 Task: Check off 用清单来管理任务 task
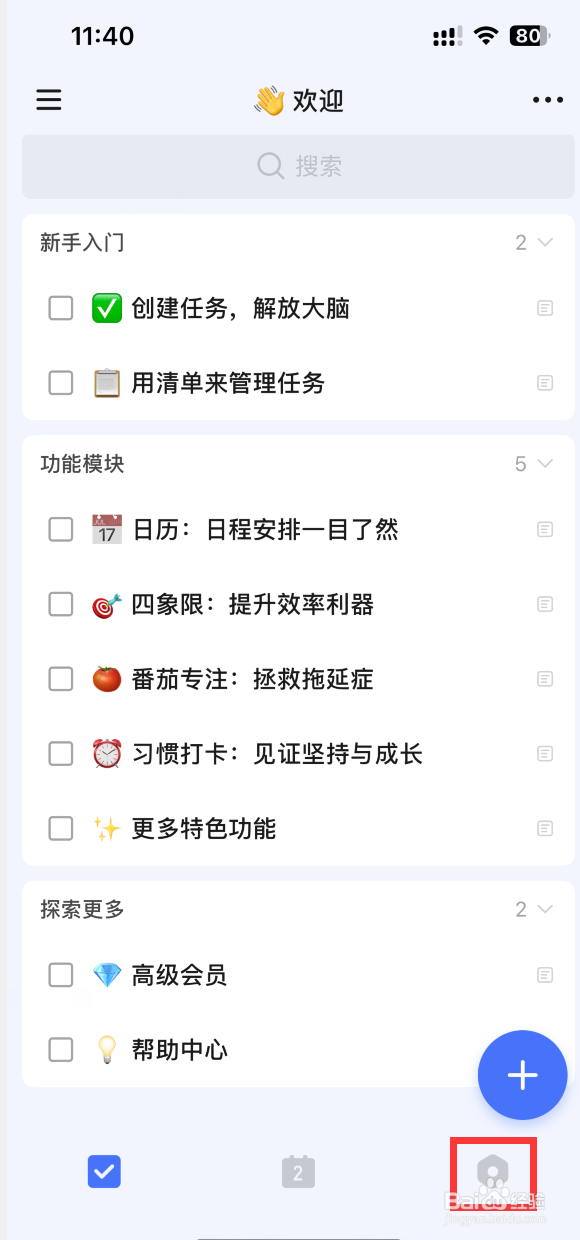(61, 383)
